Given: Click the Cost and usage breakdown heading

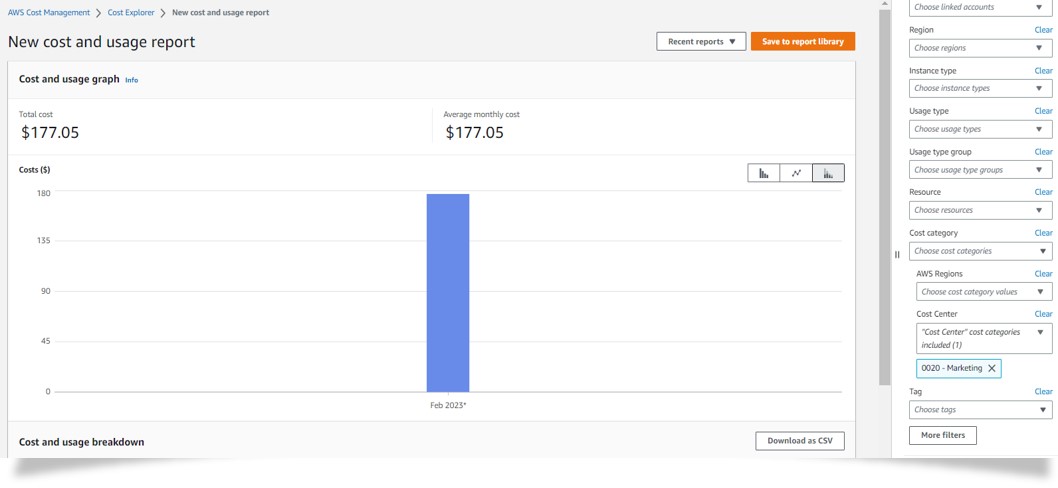Looking at the screenshot, I should pyautogui.click(x=82, y=441).
